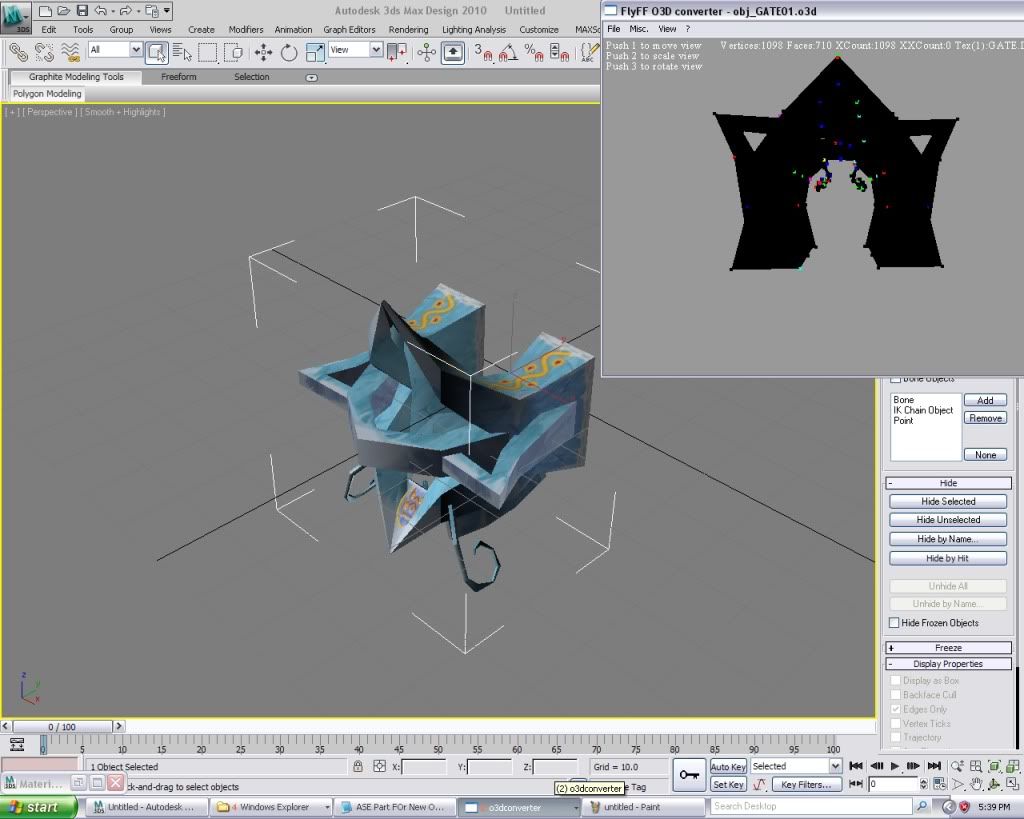
Task: Activate the Select and Link tool
Action: (17, 51)
